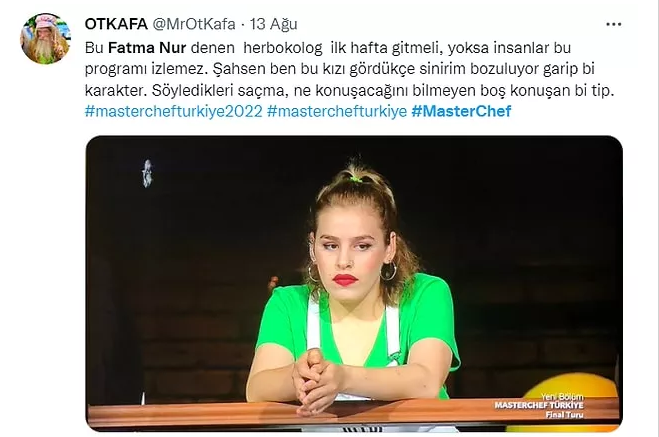
Task: Open the tweet via 13 Ağu timestamp
Action: (274, 24)
